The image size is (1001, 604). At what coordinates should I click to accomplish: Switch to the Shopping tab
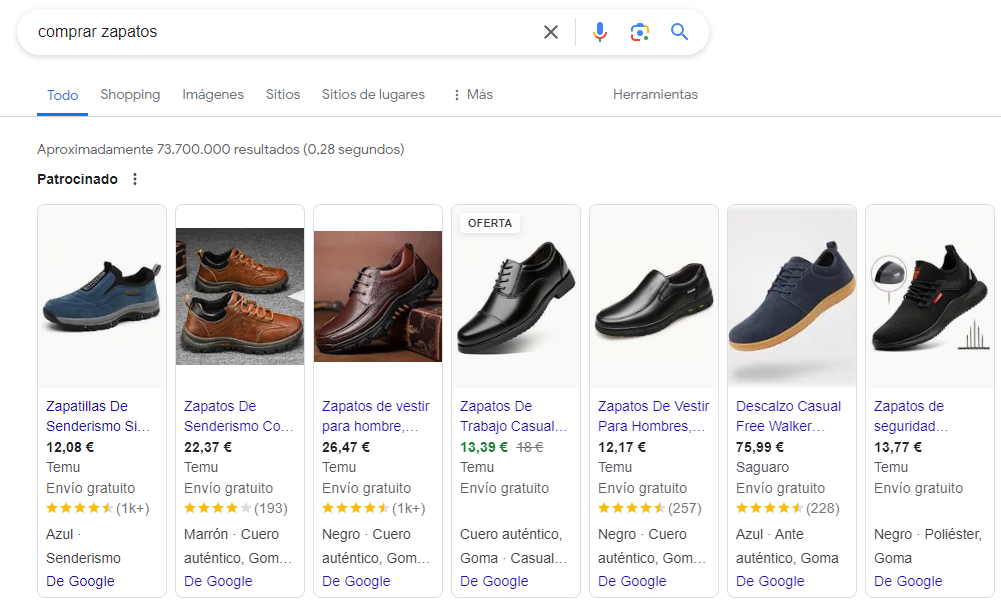pos(130,95)
